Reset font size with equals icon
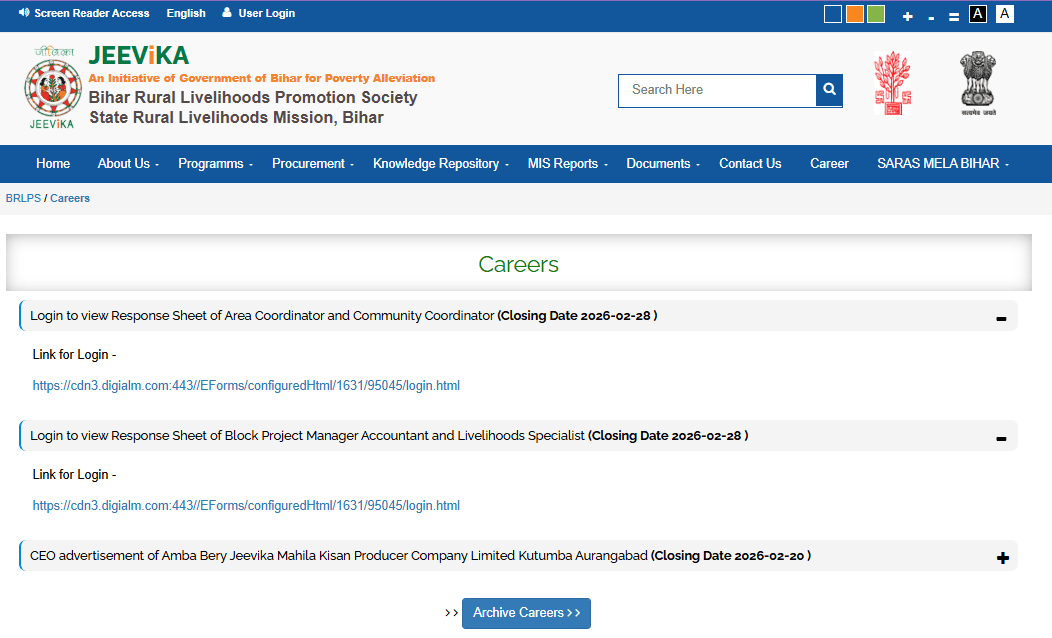1052x638 pixels. pos(954,16)
